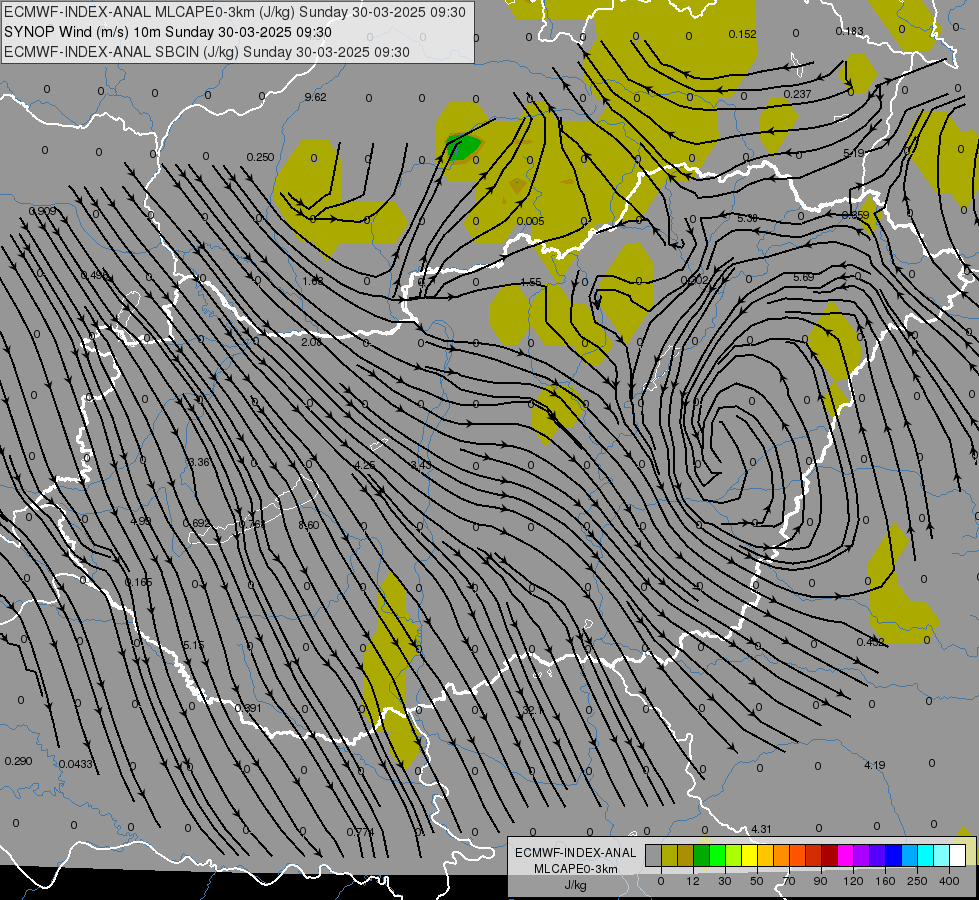
Task: Click the bright green legend swatch
Action: 717,855
